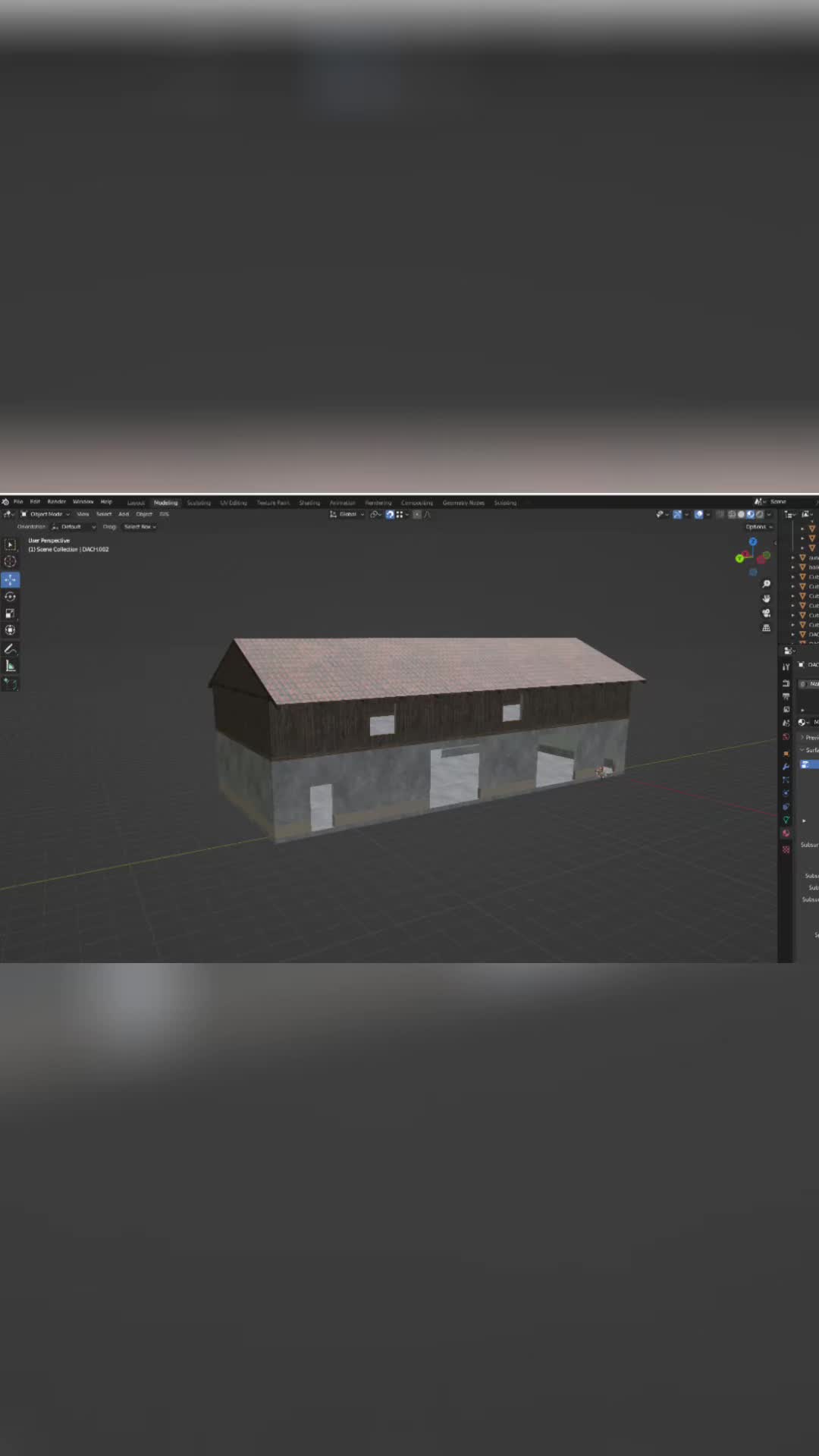The width and height of the screenshot is (819, 1456).
Task: Open the Modifiers wrench properties tab
Action: pos(786,767)
